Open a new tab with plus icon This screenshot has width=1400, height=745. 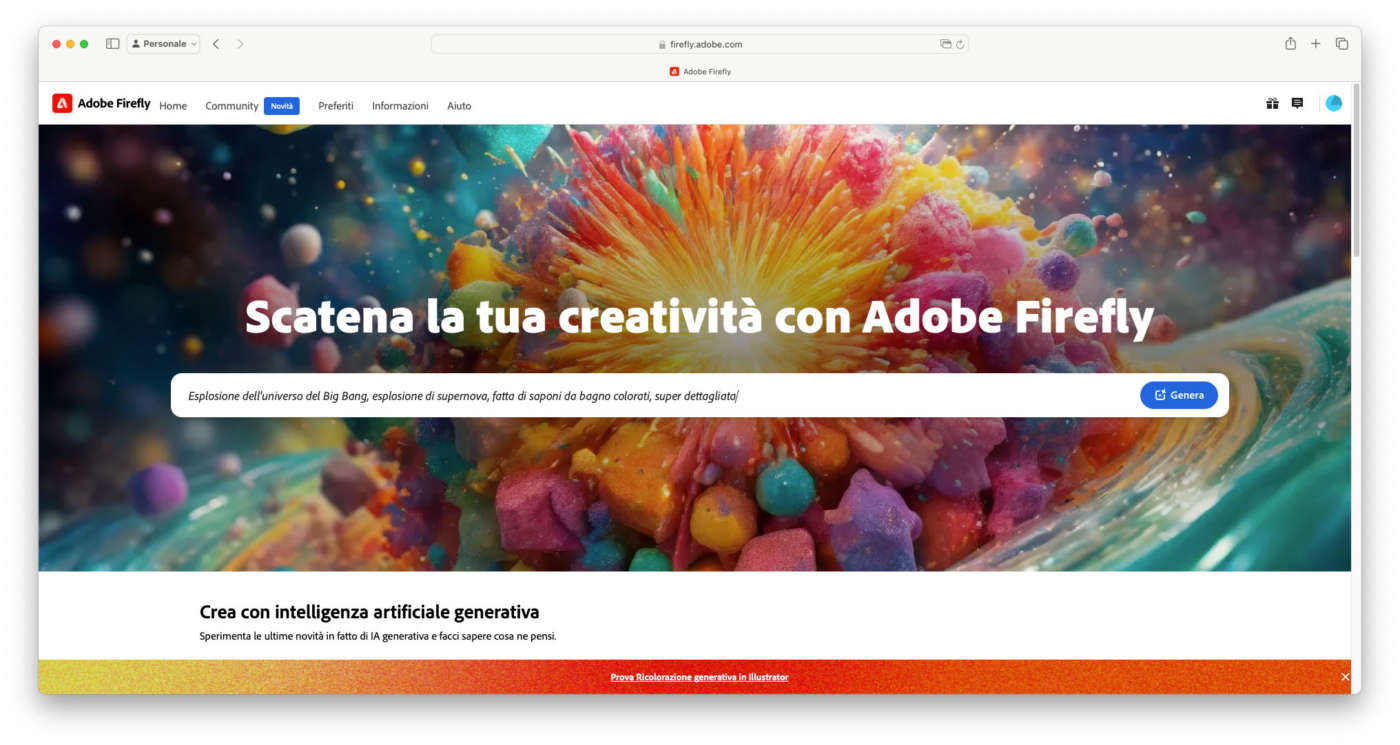click(x=1316, y=44)
